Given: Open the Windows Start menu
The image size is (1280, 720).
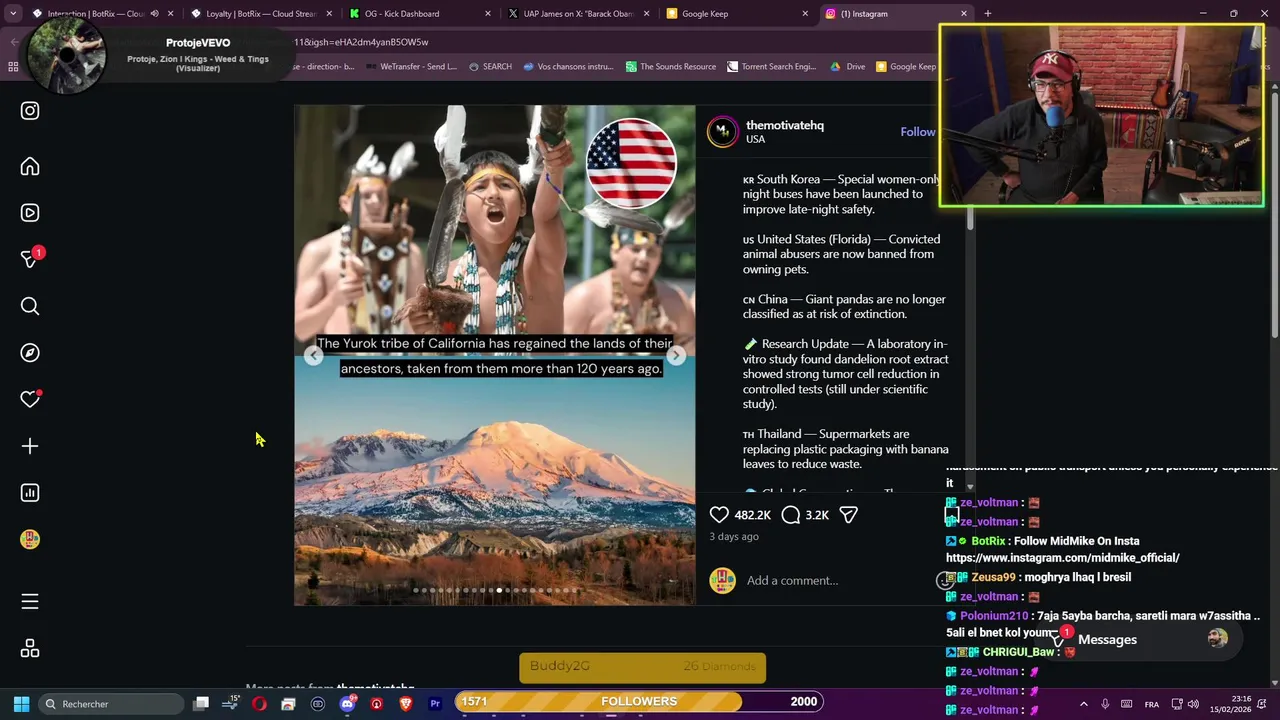Looking at the screenshot, I should [x=21, y=704].
